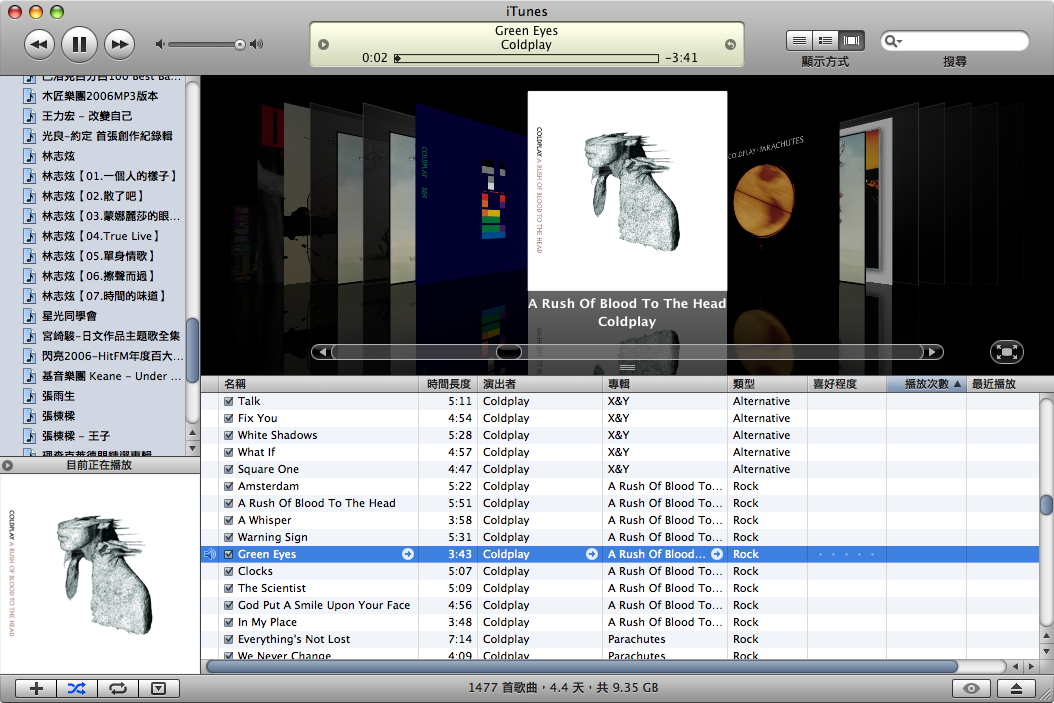Open the 林志炫【04.True Live】 playlist

coord(100,236)
